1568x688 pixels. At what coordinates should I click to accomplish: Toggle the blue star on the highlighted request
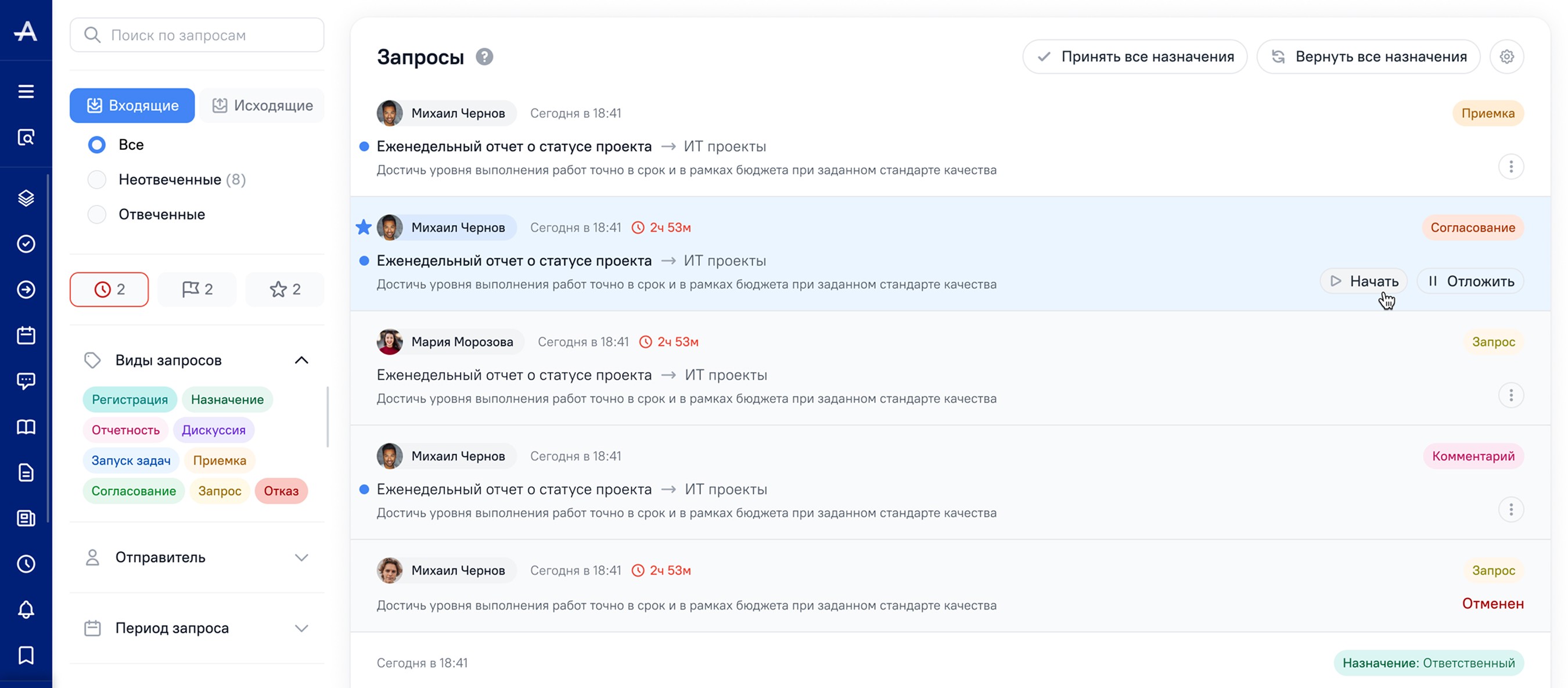tap(364, 228)
